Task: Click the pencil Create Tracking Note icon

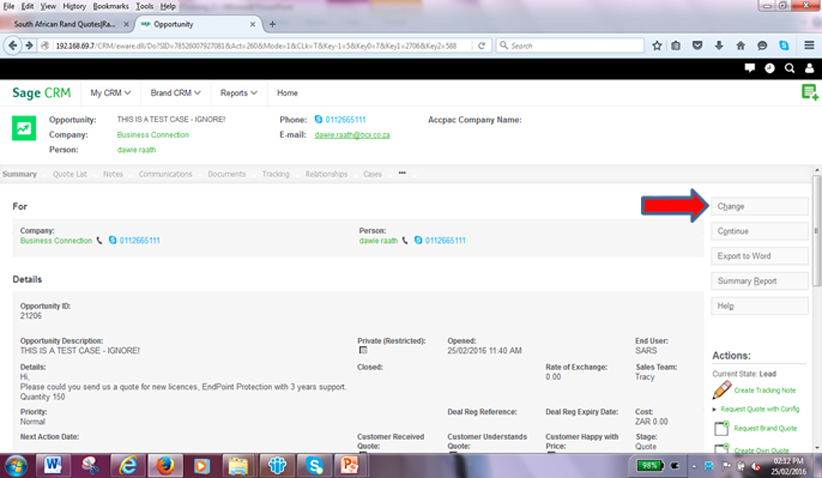Action: tap(722, 390)
